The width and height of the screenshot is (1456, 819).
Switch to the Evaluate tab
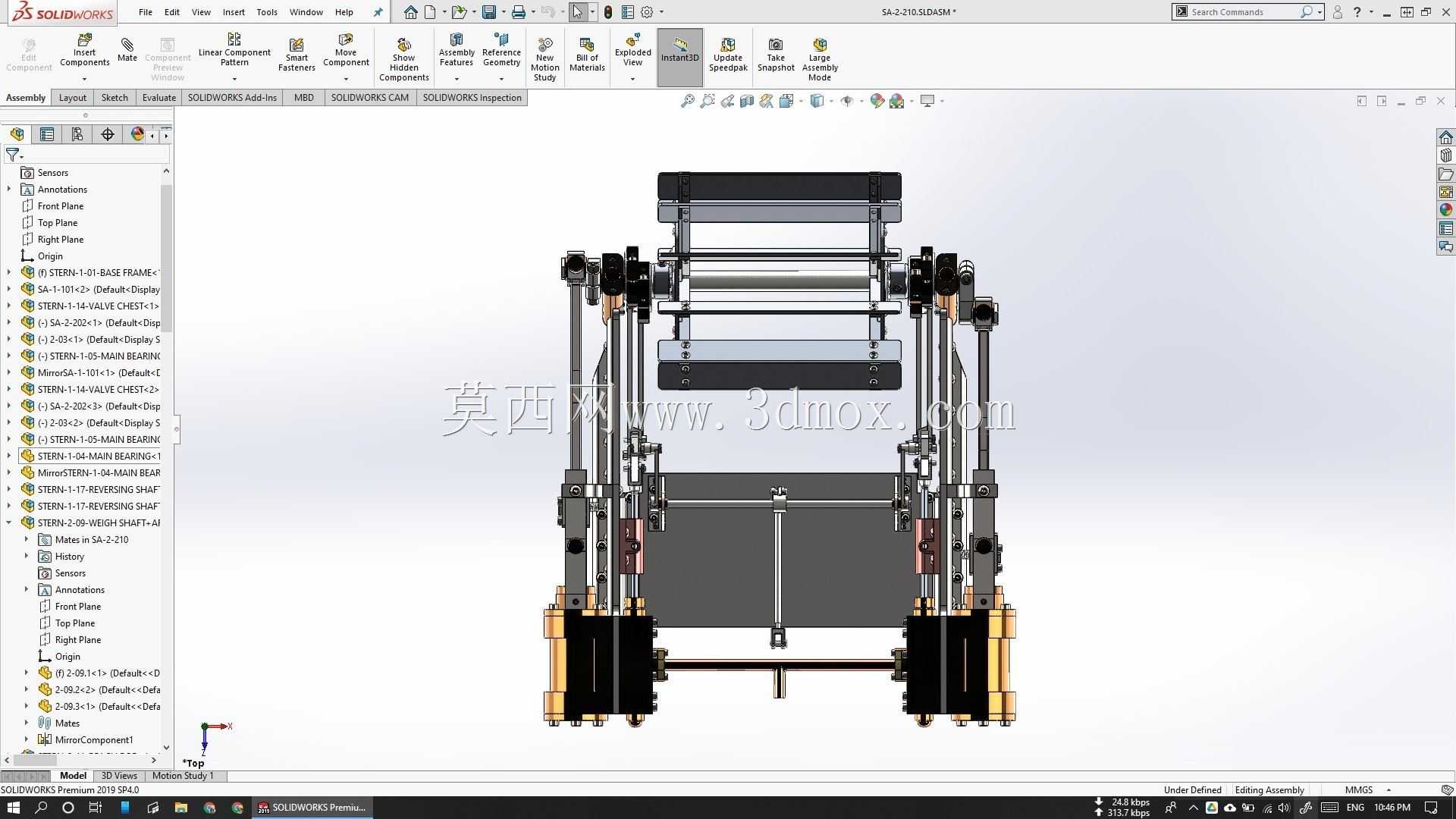[x=159, y=98]
